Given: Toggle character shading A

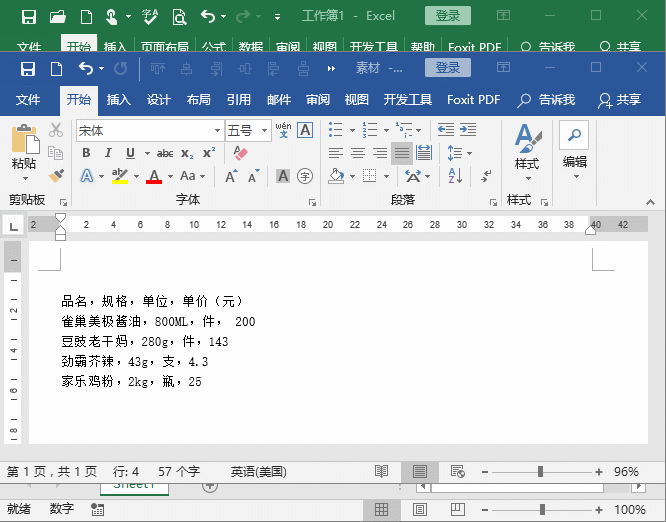Looking at the screenshot, I should point(283,176).
